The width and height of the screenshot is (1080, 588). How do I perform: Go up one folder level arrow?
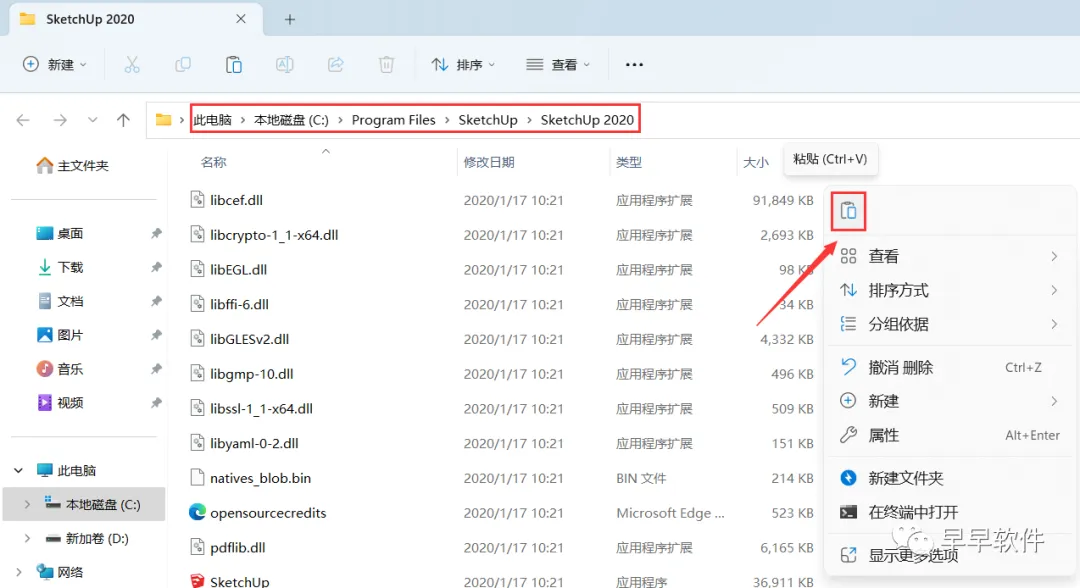pos(123,120)
